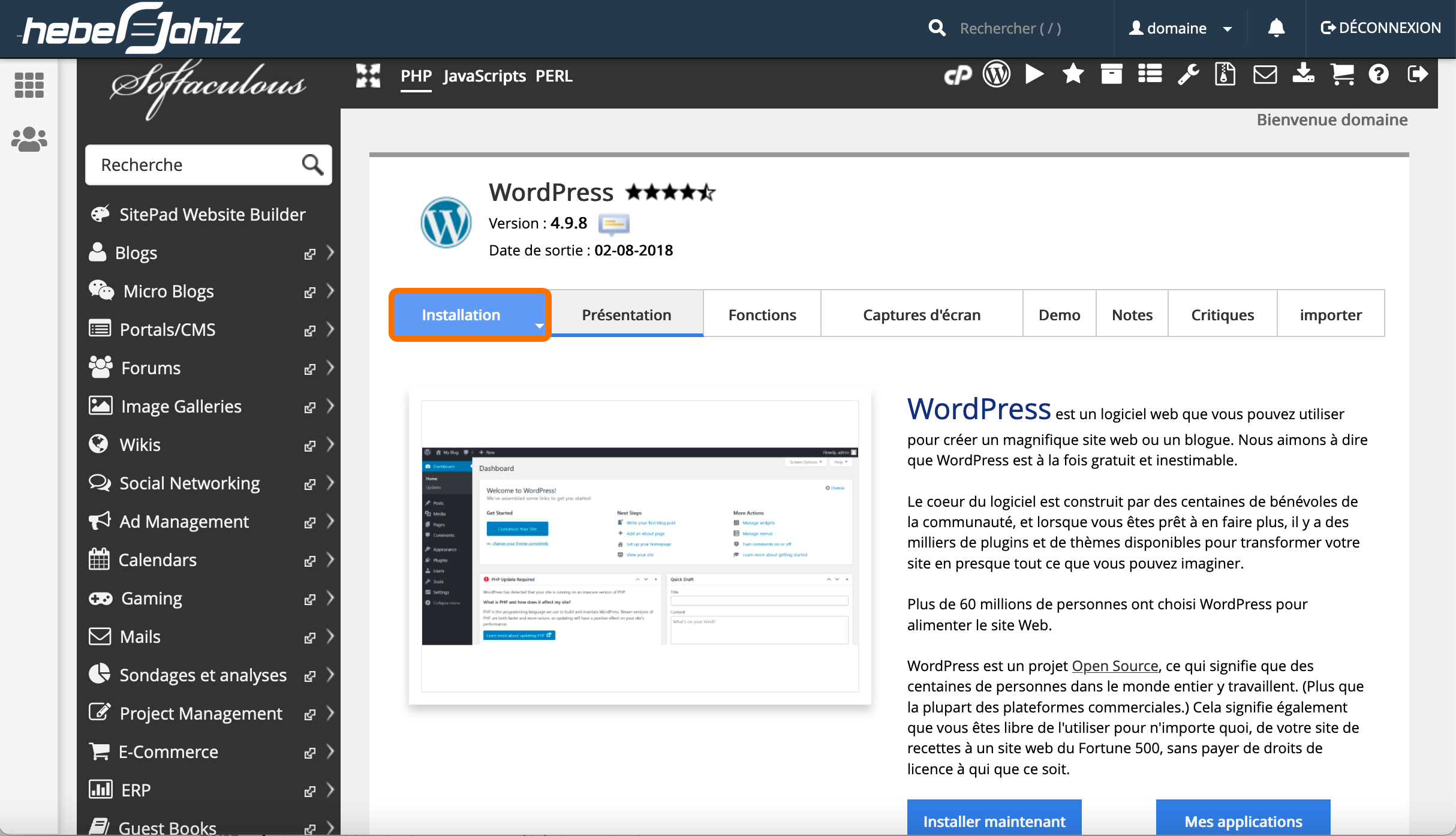Switch to the Fonctions tab
This screenshot has height=836, width=1456.
[762, 315]
